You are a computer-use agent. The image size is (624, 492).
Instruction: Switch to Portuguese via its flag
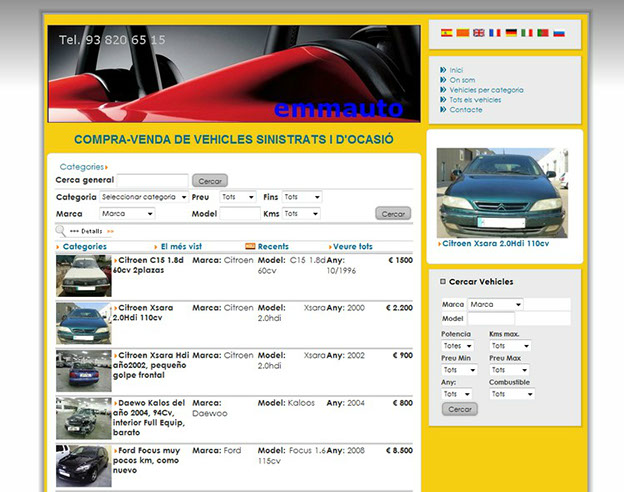(x=543, y=33)
